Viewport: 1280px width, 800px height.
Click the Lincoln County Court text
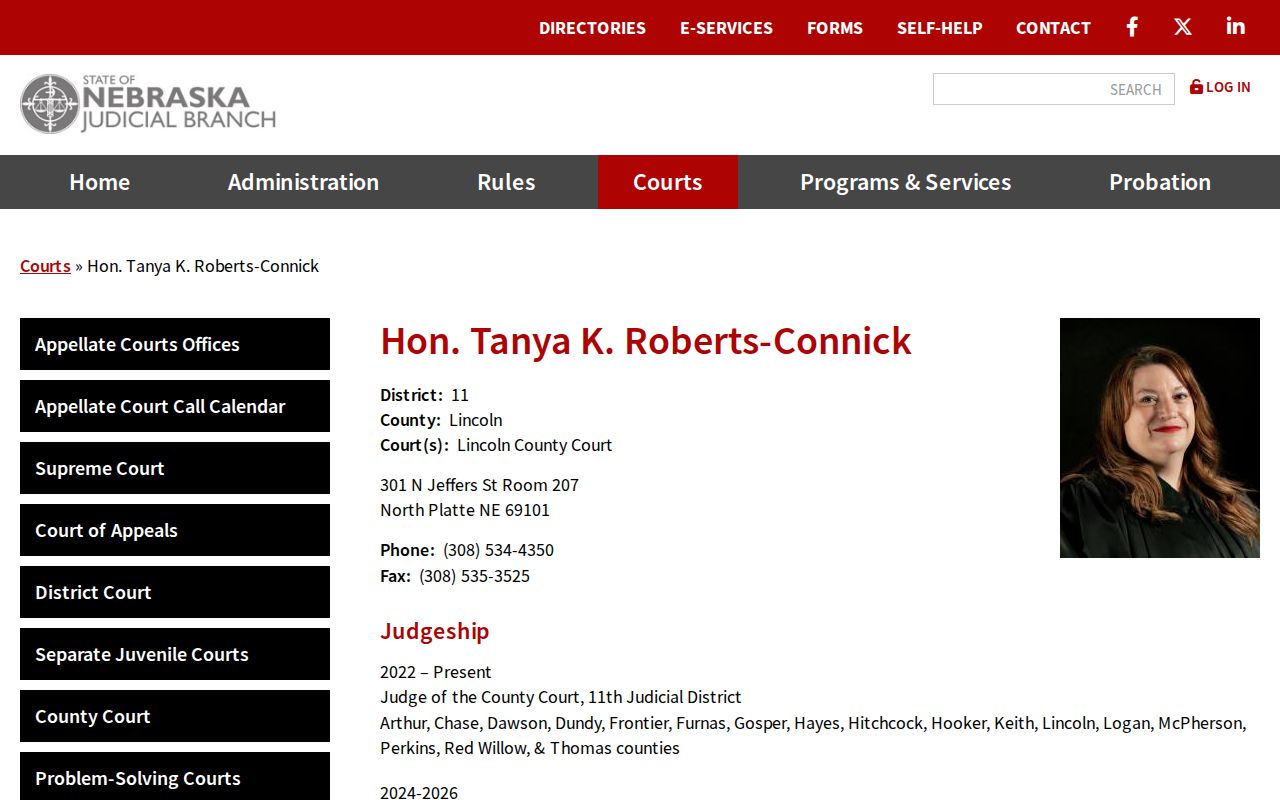[535, 445]
